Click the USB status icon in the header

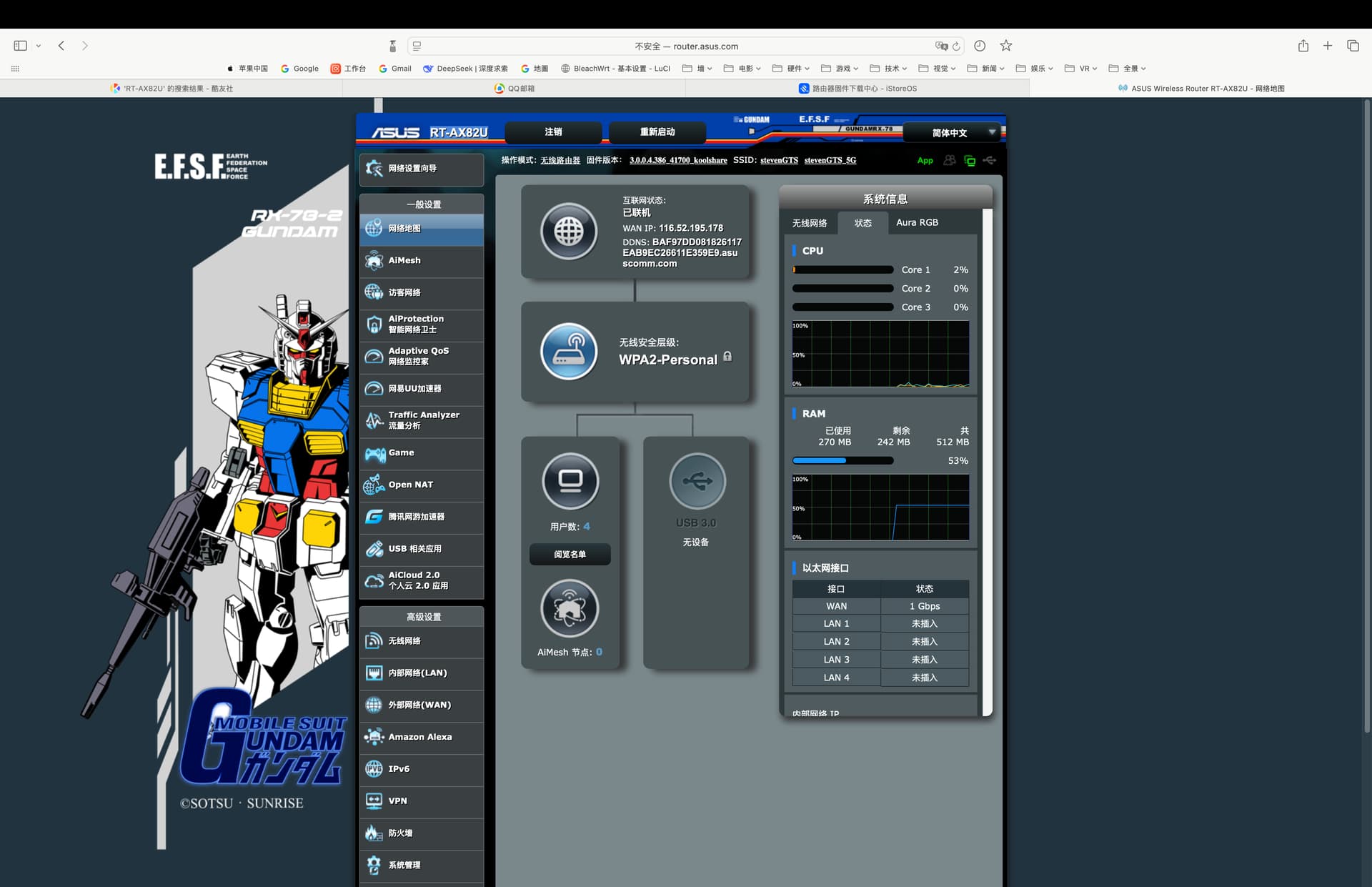coord(990,160)
